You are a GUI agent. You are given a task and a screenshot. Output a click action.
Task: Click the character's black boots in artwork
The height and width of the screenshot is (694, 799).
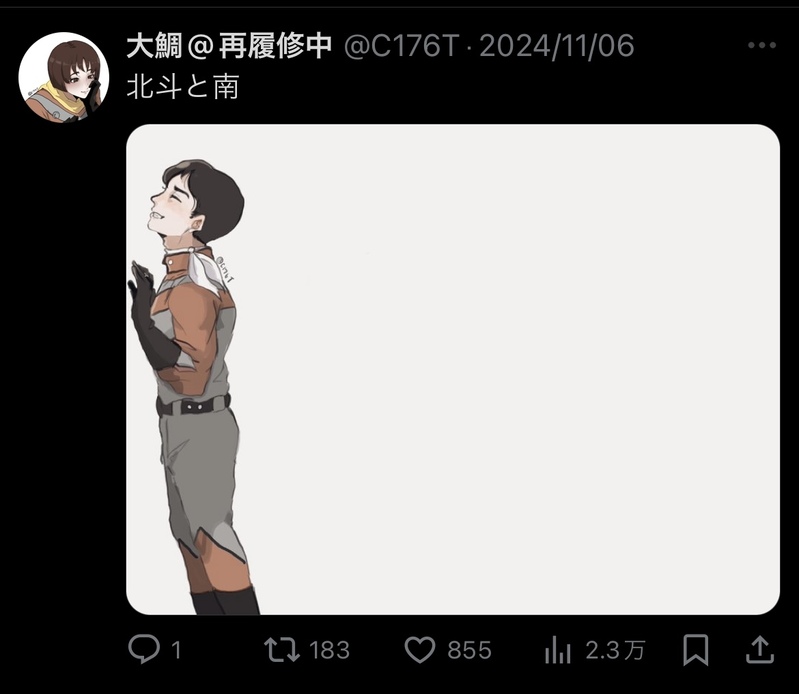coord(224,601)
